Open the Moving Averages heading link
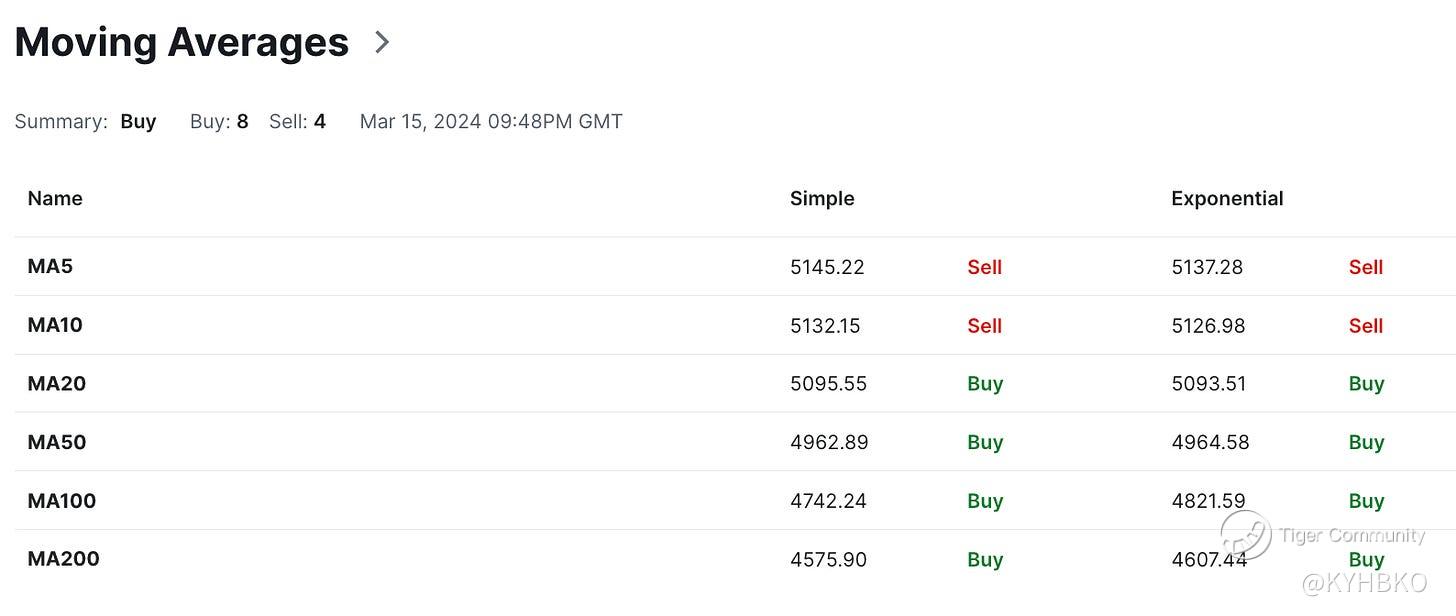This screenshot has width=1456, height=616. tap(181, 42)
